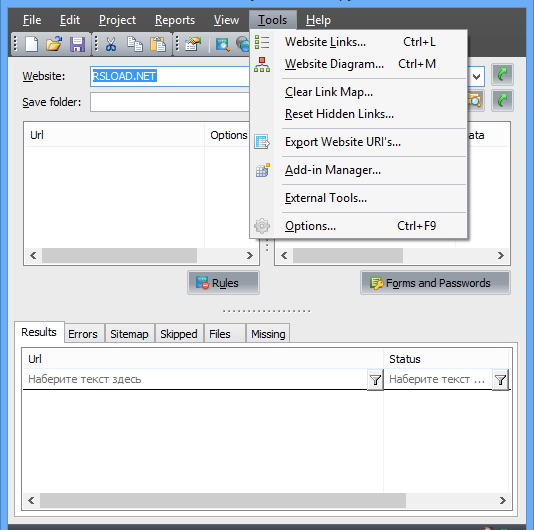The image size is (534, 530).
Task: Click right arrow of the results table scrollbar
Action: [503, 500]
